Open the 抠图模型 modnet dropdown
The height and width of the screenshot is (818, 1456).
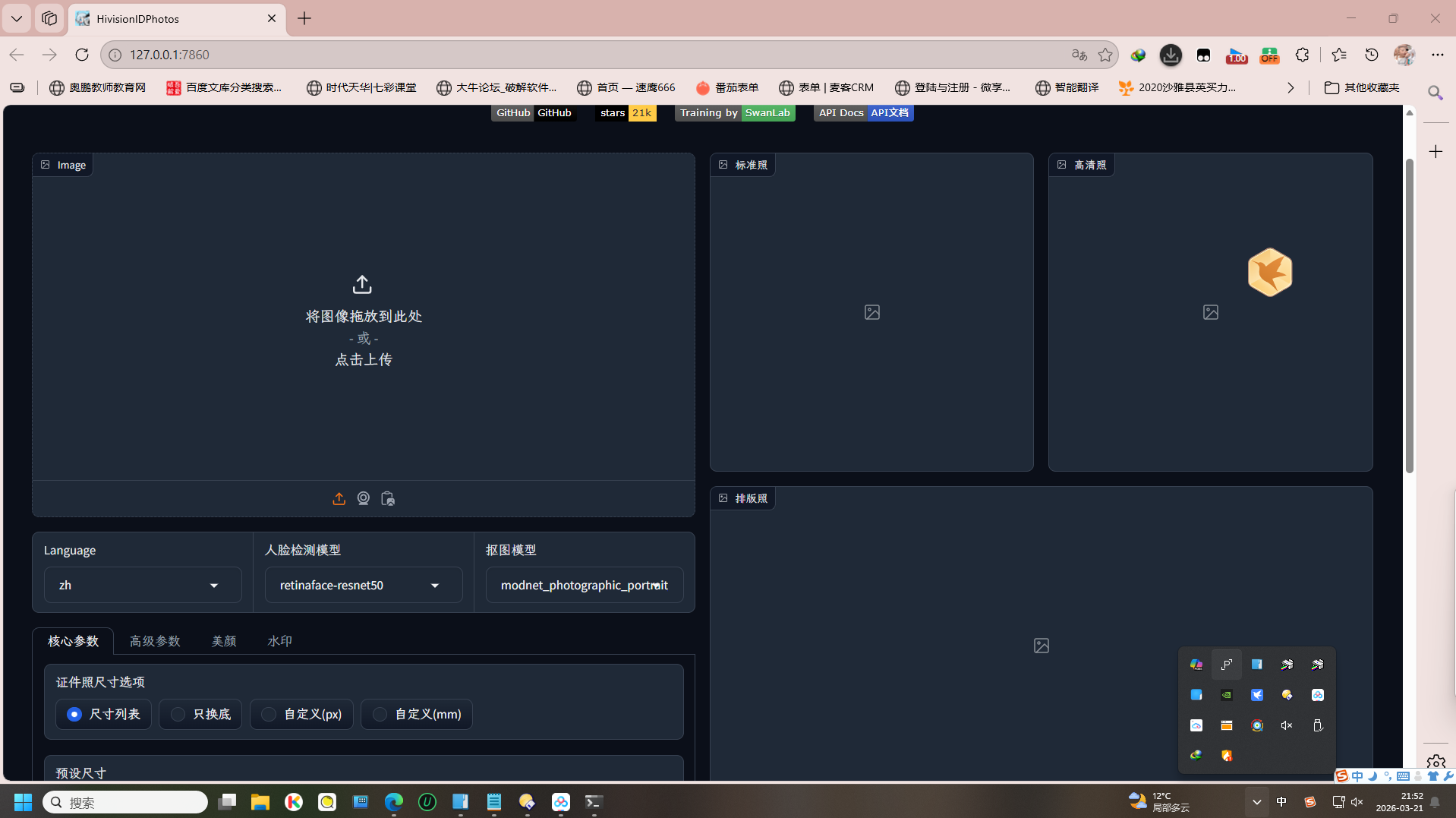pos(584,585)
